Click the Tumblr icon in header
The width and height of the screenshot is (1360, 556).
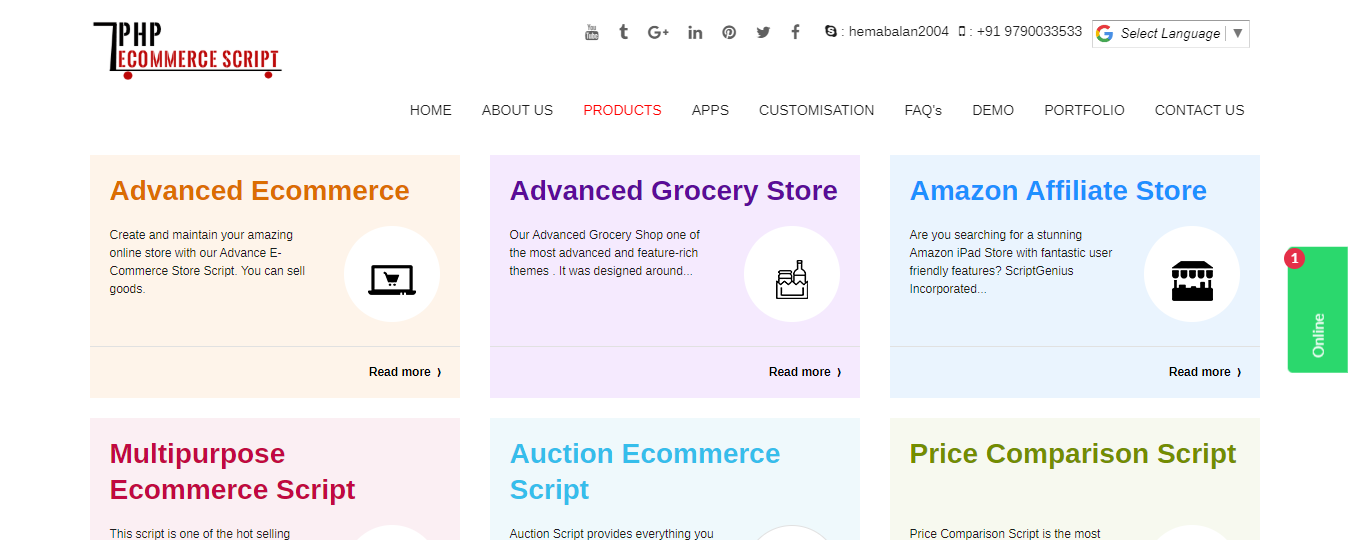pos(623,32)
